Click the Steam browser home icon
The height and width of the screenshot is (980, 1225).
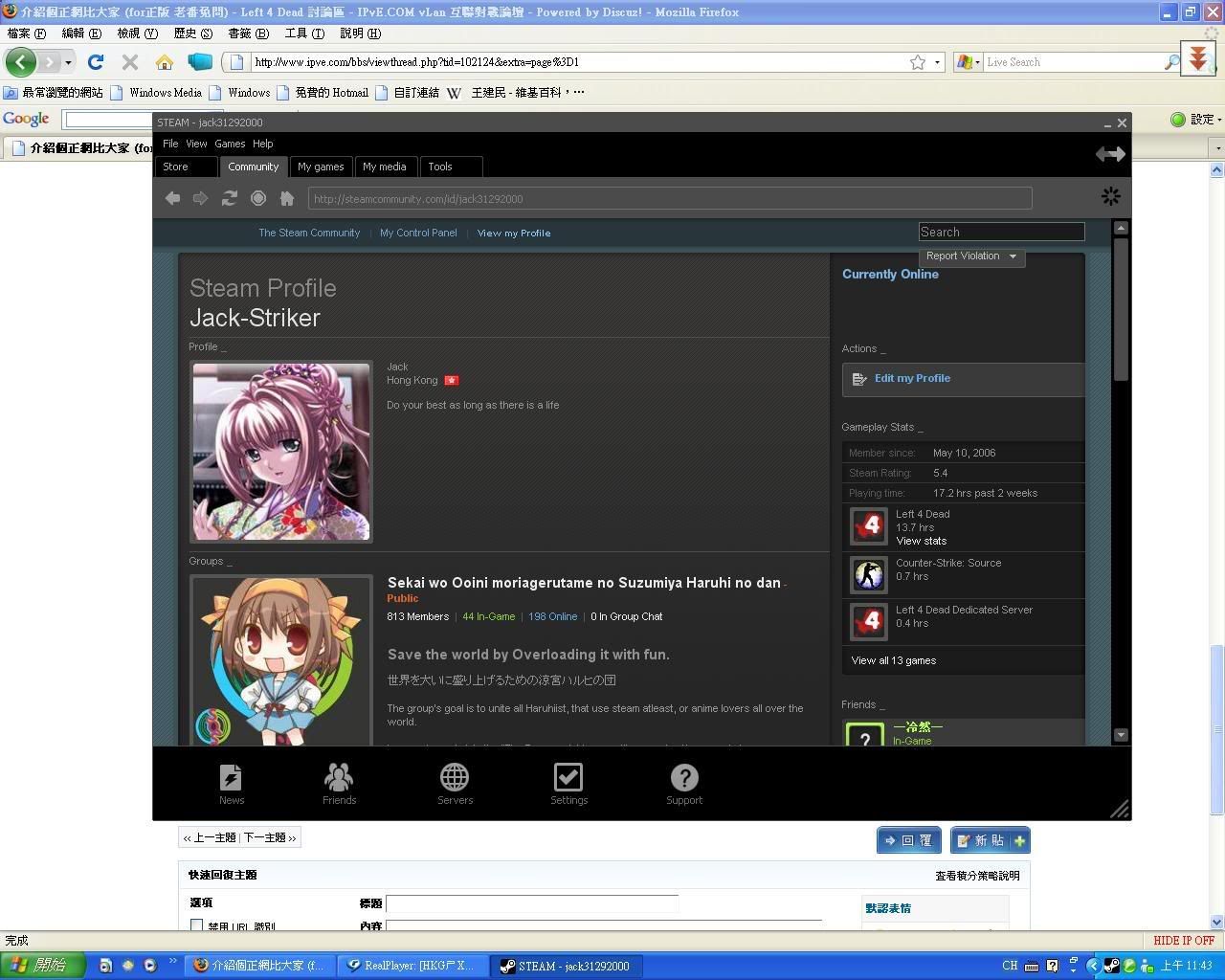(x=286, y=198)
